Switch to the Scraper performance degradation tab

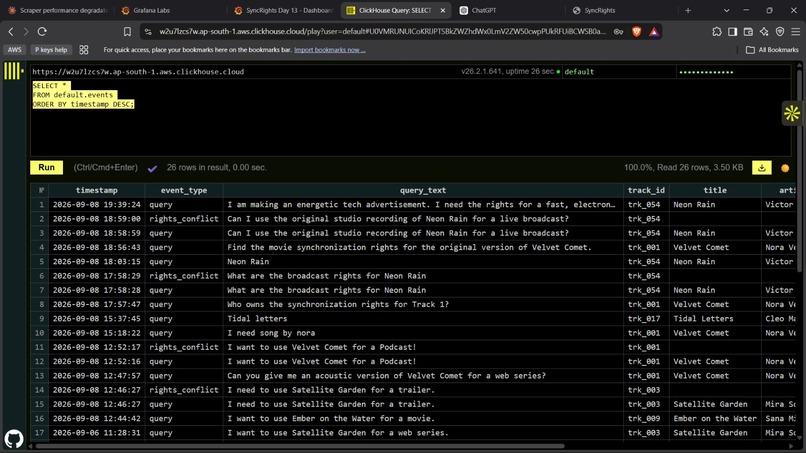coord(57,10)
